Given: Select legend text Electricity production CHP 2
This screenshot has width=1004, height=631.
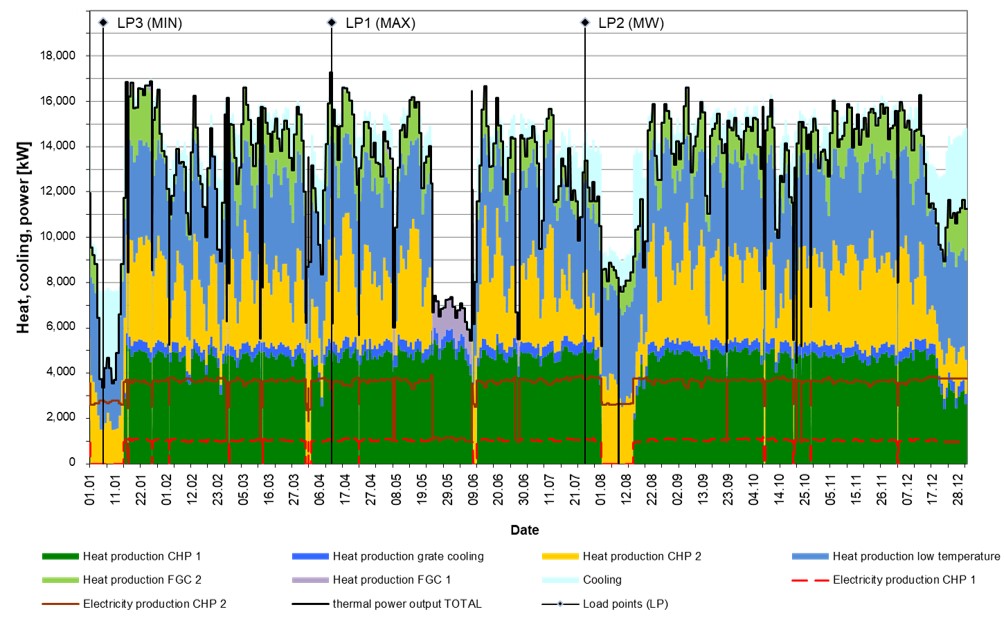Looking at the screenshot, I should tap(154, 604).
